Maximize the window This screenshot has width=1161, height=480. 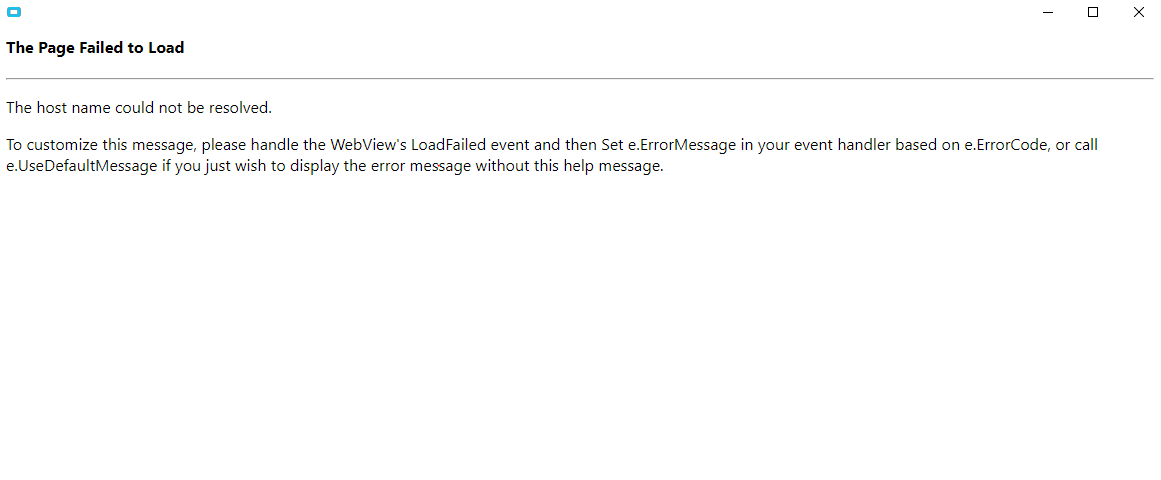1093,13
